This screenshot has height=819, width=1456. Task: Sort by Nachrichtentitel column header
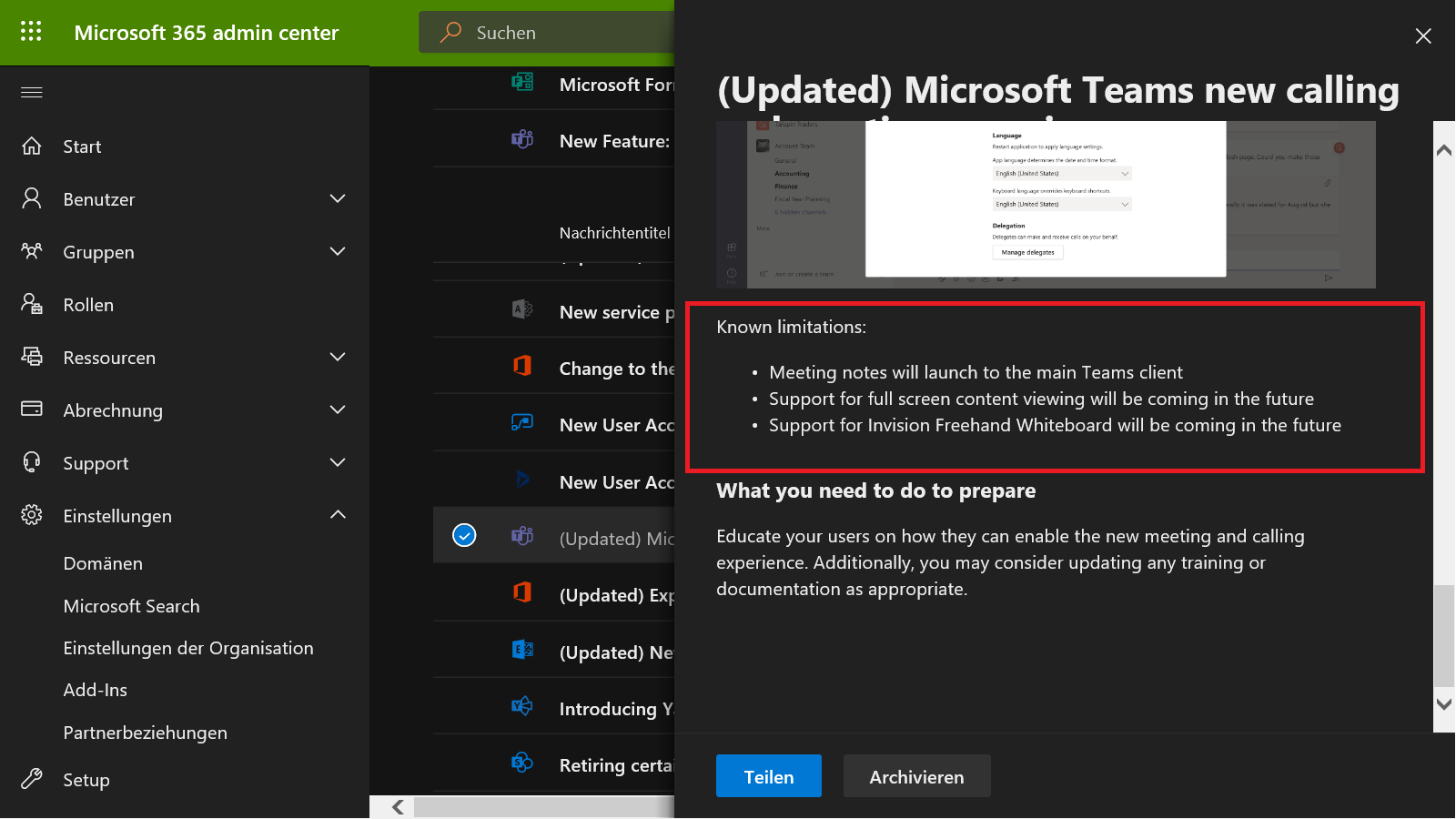click(615, 233)
